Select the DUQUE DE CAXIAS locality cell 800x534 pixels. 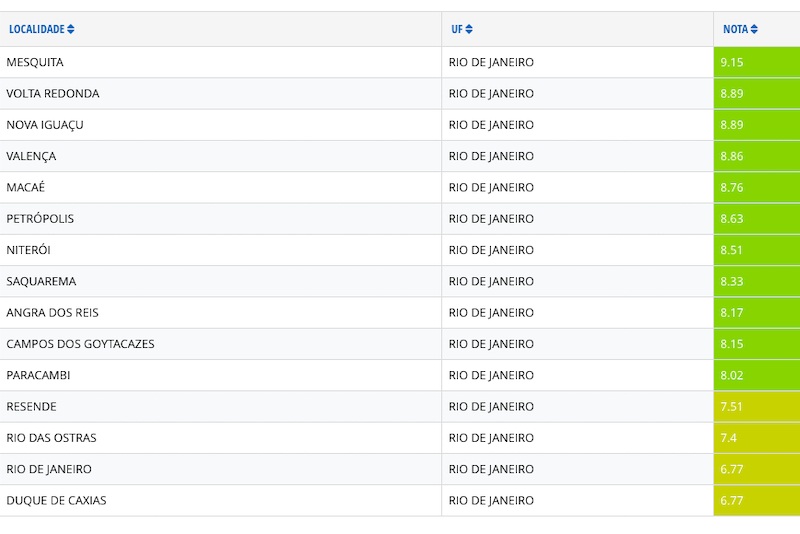coord(56,500)
